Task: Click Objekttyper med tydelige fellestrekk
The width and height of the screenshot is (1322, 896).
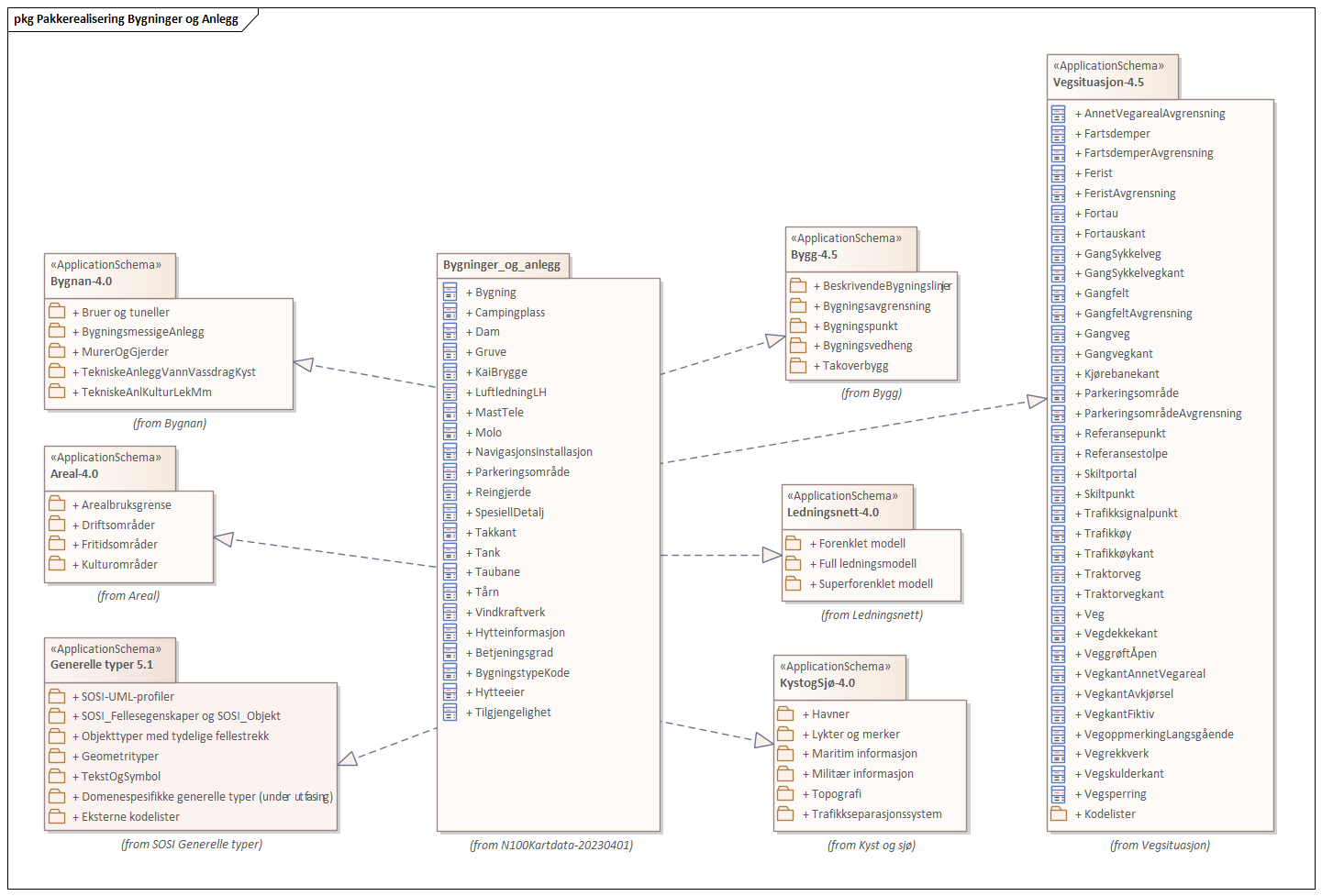Action: tap(171, 736)
